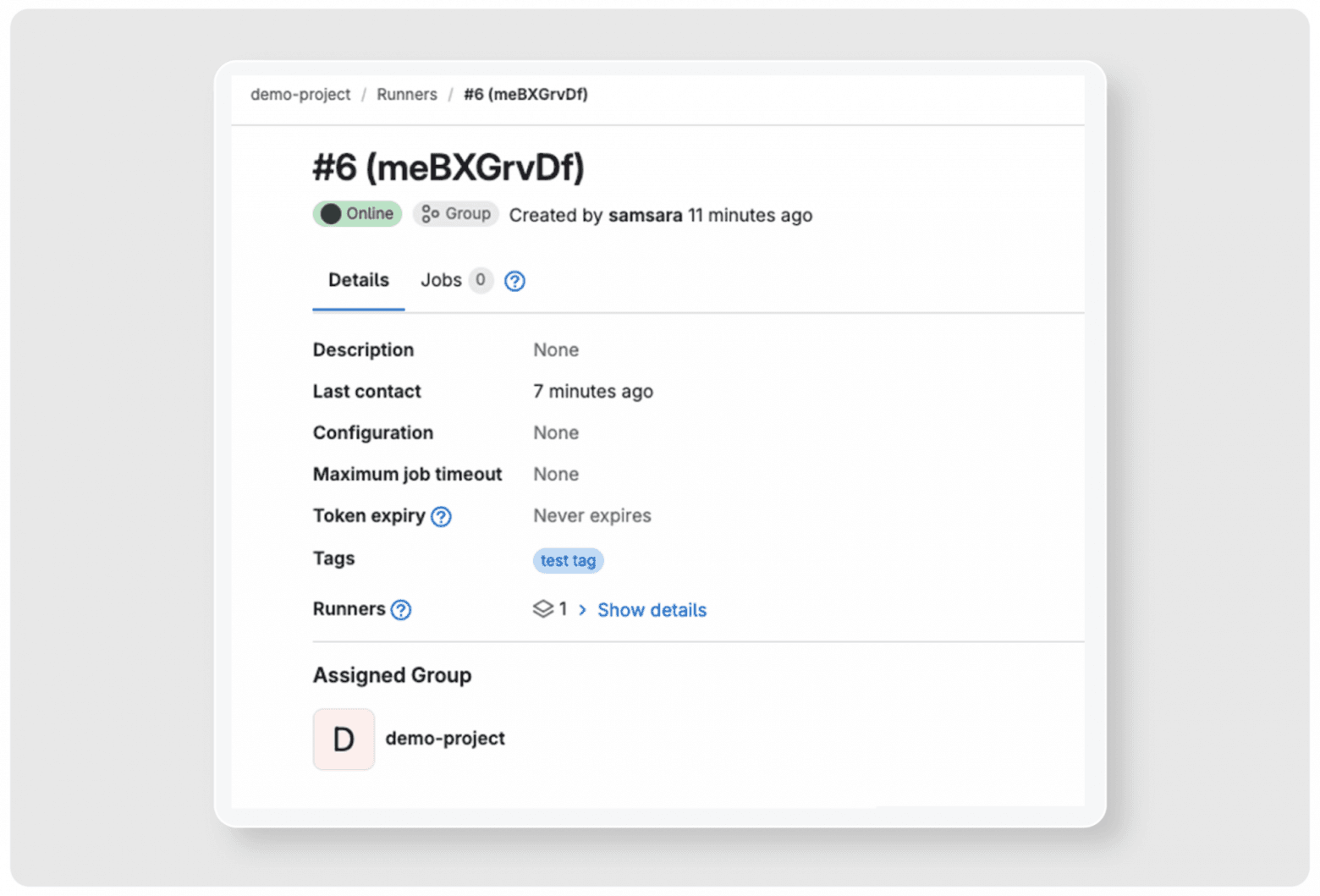Screen dimensions: 1320x896
Task: Open the assigned group demo-project name
Action: [445, 739]
